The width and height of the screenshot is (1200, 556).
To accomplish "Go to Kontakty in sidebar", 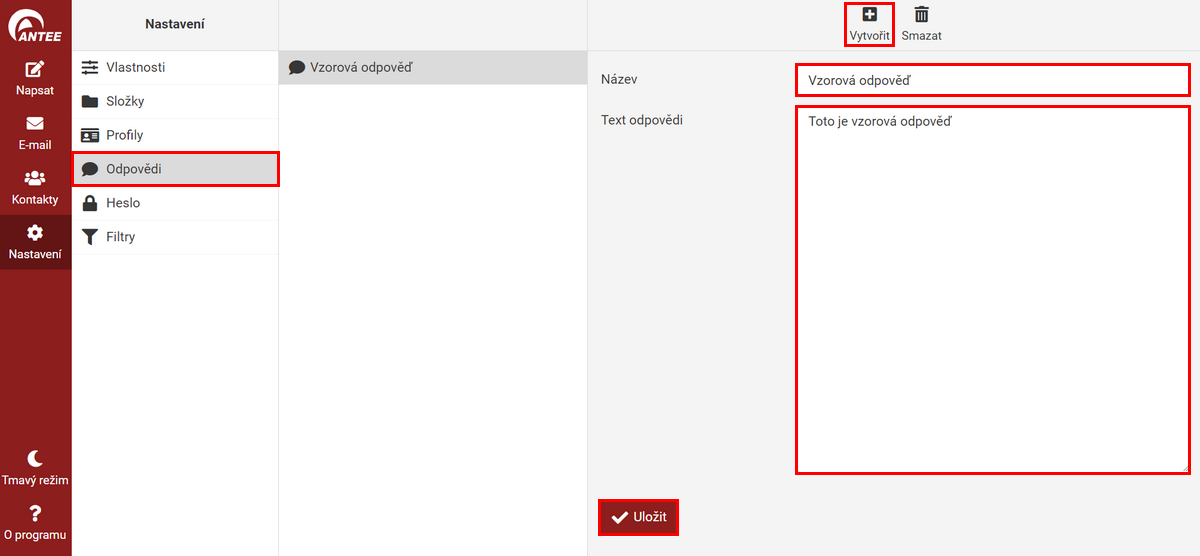I will 35,187.
